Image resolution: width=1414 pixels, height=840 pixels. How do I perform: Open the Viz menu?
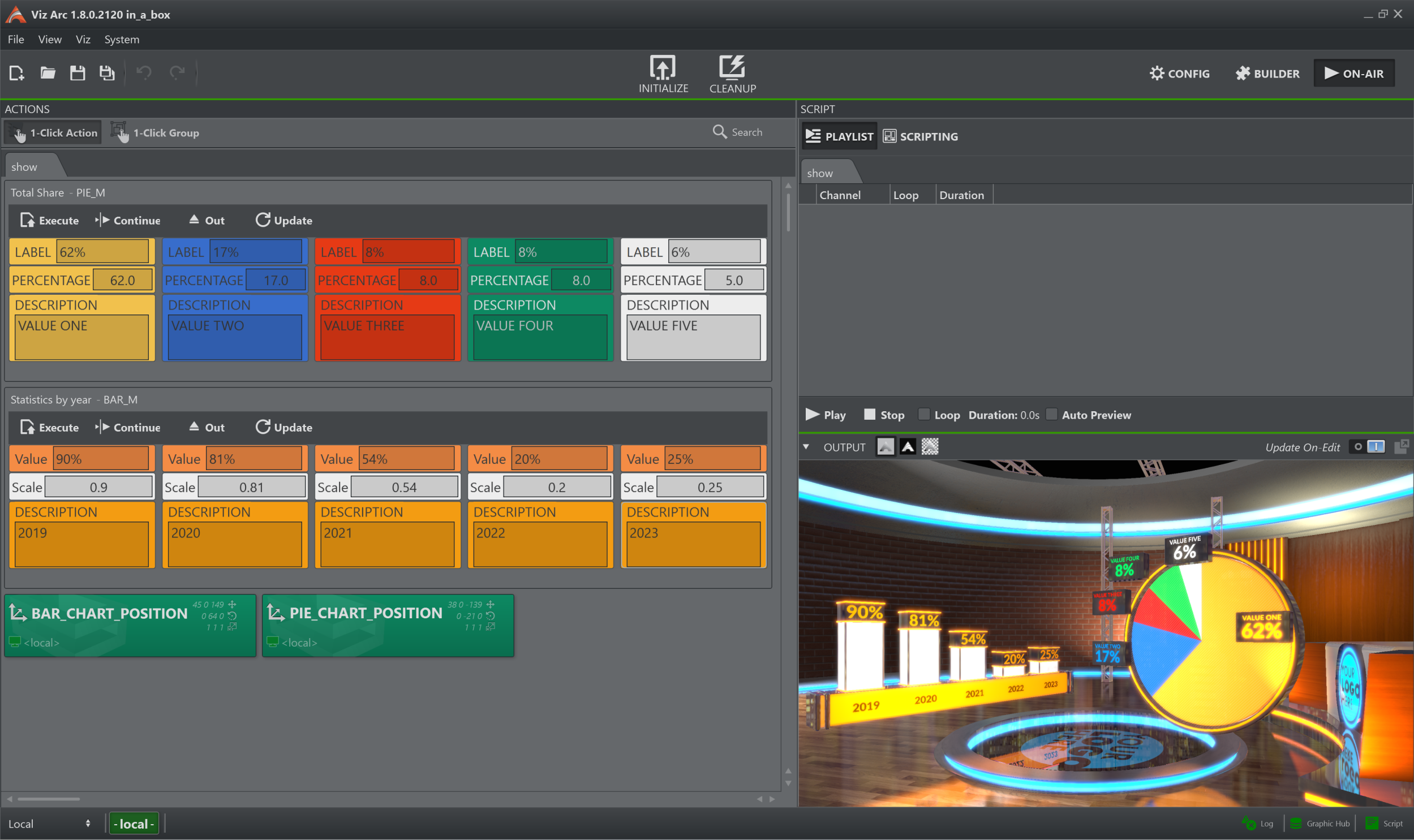pos(83,40)
